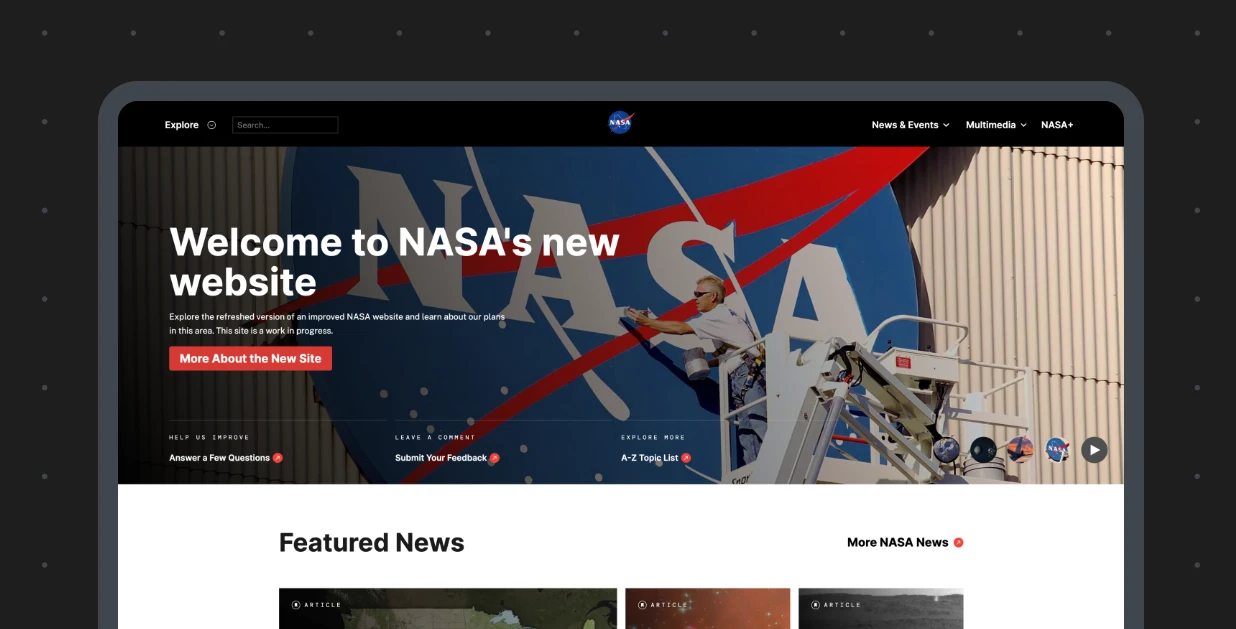Viewport: 1236px width, 629px height.
Task: Click the NASA logo in the header
Action: pos(620,123)
